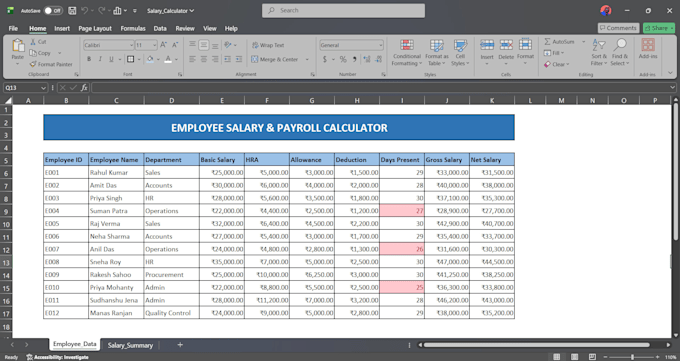Open the Clear dropdown
This screenshot has height=361, width=680.
[x=556, y=64]
